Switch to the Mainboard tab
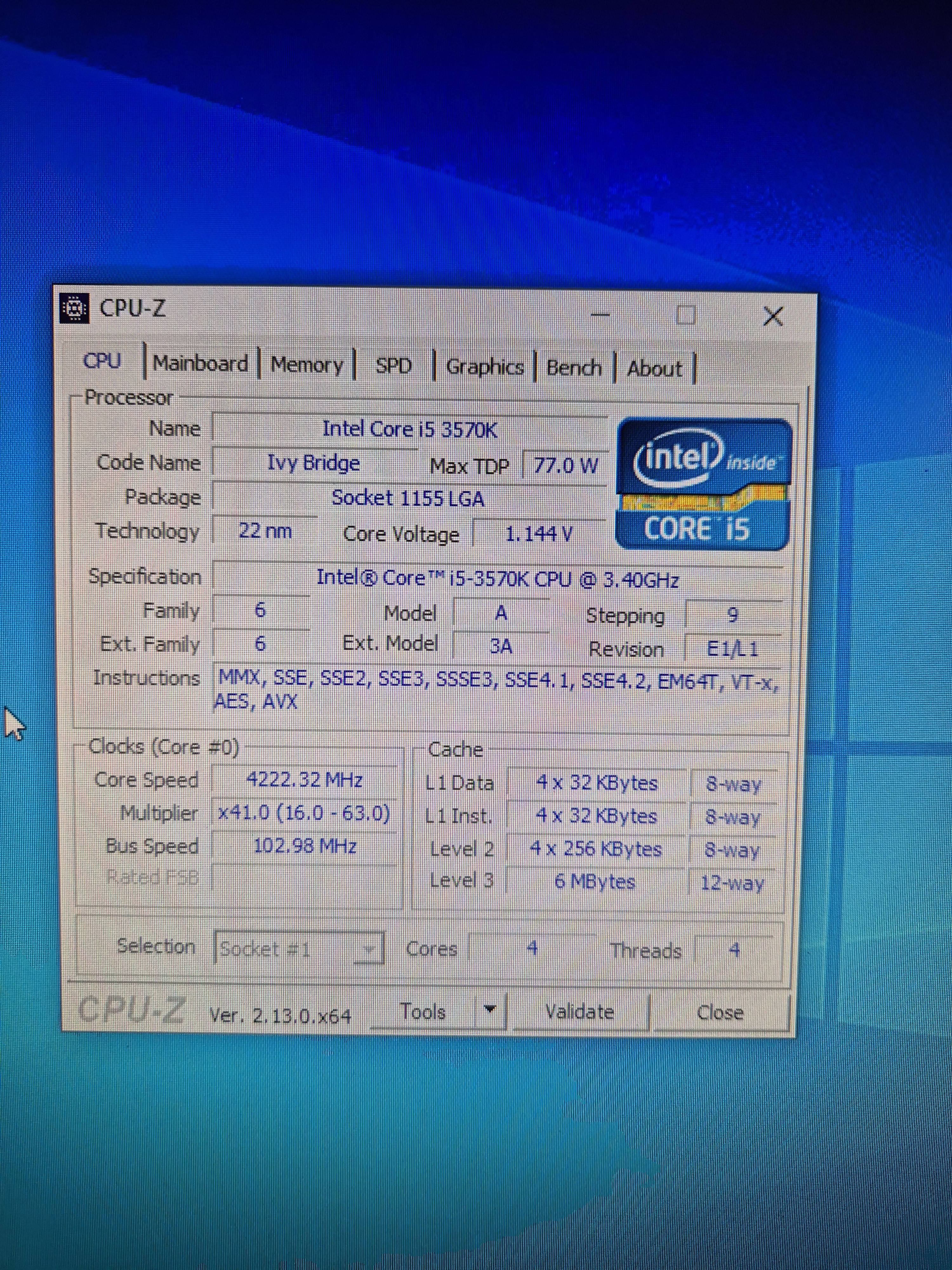 [200, 364]
